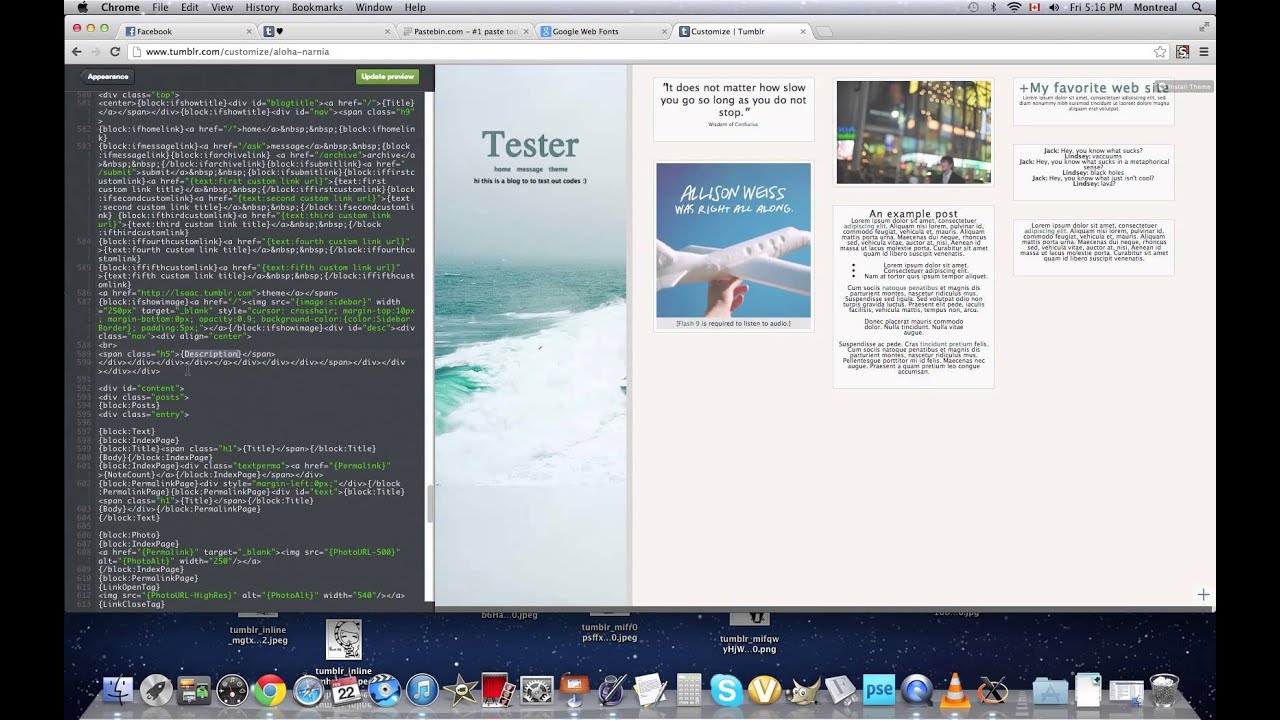Click the 'theme' link under Tester
The height and width of the screenshot is (720, 1280).
(558, 169)
